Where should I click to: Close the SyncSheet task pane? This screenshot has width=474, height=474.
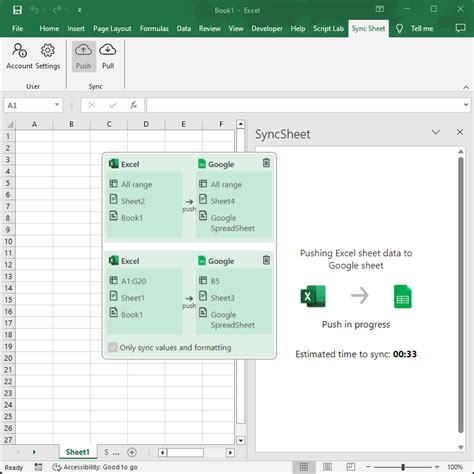pos(460,132)
